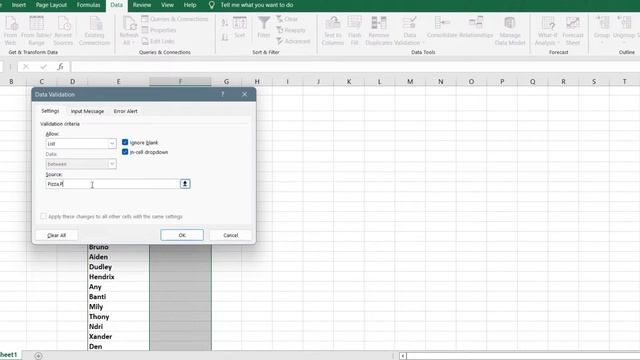
Task: Click the Source input field
Action: (x=113, y=184)
